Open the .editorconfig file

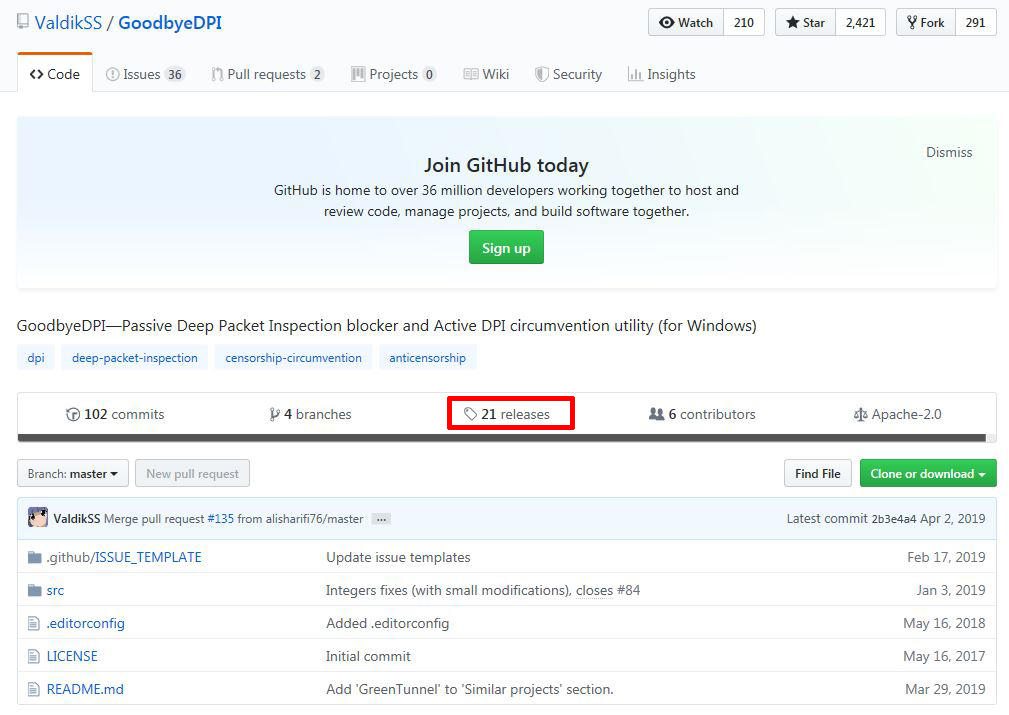coord(86,623)
